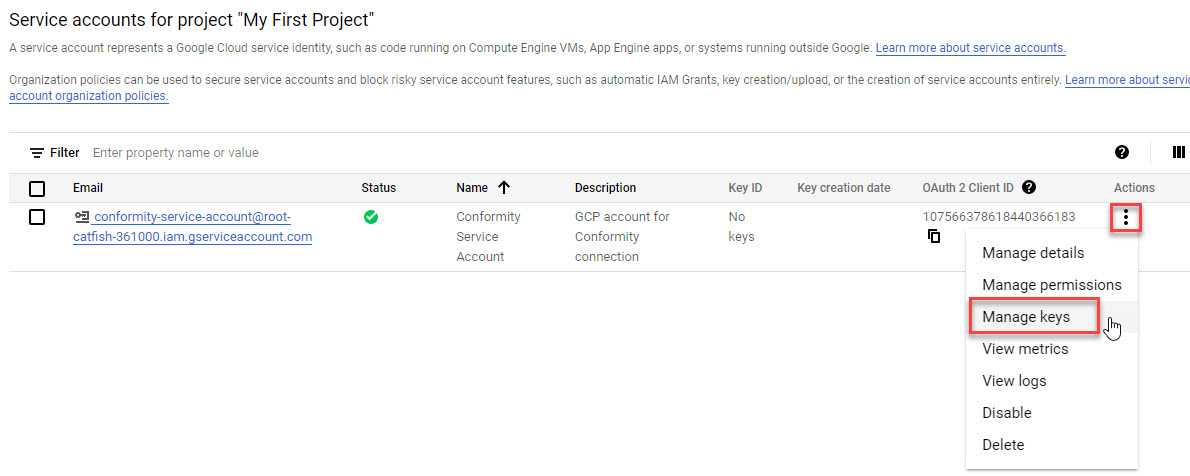Copy the OAuth 2 Client ID
Image resolution: width=1190 pixels, height=476 pixels.
933,237
